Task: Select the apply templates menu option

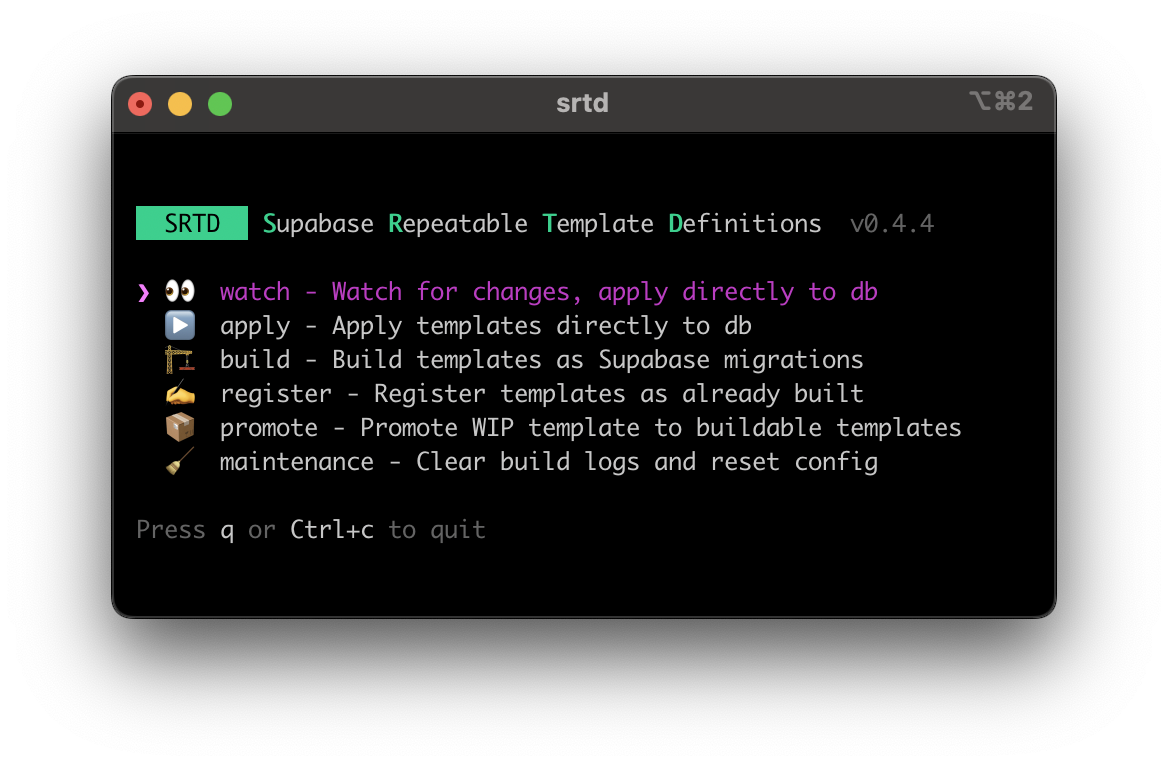Action: point(486,326)
